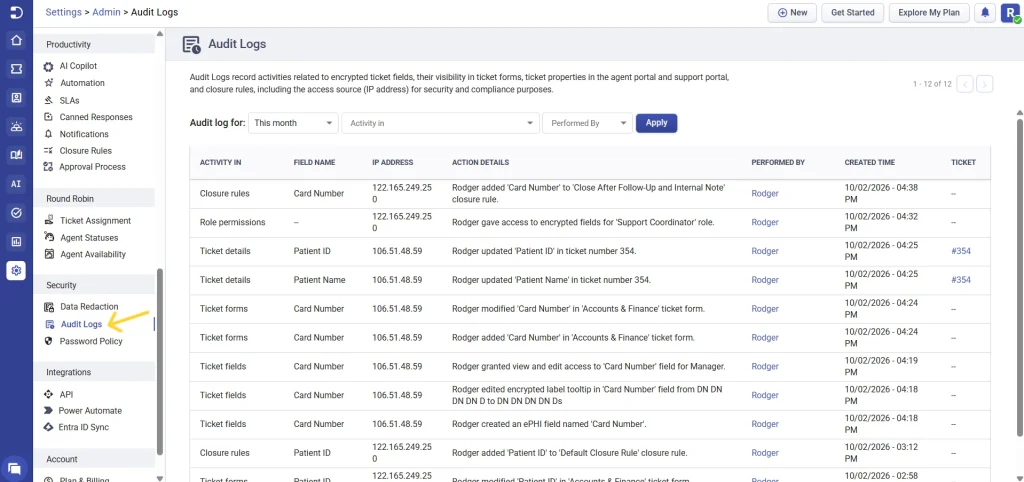
Task: Click 'Patient Name' field name cell
Action: pos(319,280)
